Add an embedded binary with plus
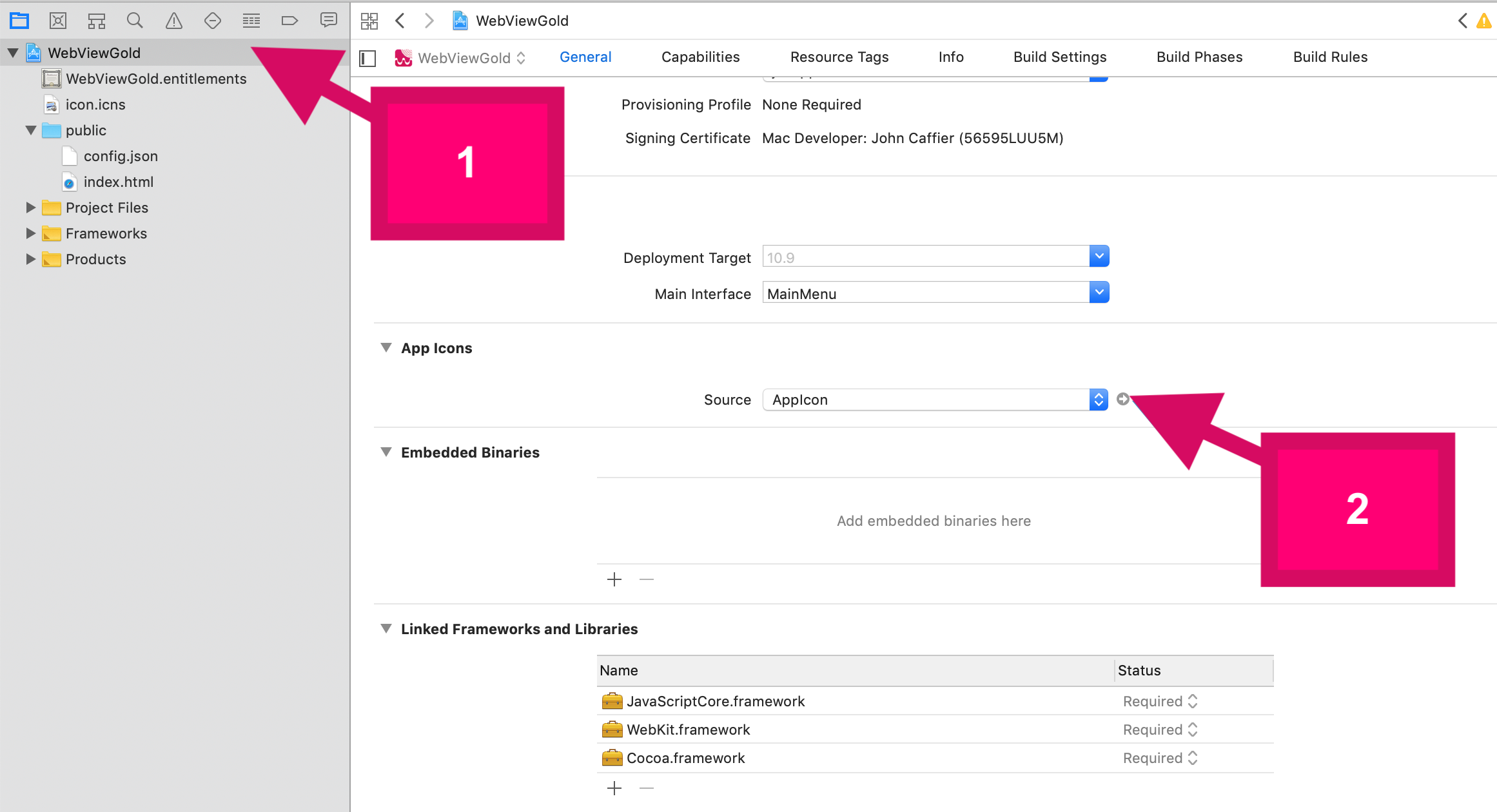 click(614, 579)
